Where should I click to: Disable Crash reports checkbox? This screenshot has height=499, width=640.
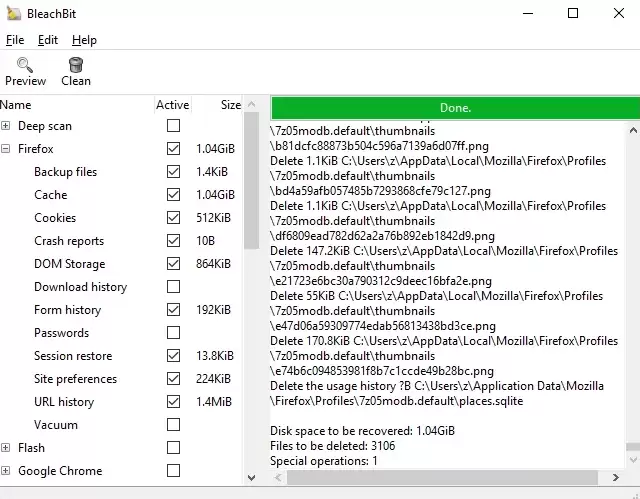click(173, 241)
